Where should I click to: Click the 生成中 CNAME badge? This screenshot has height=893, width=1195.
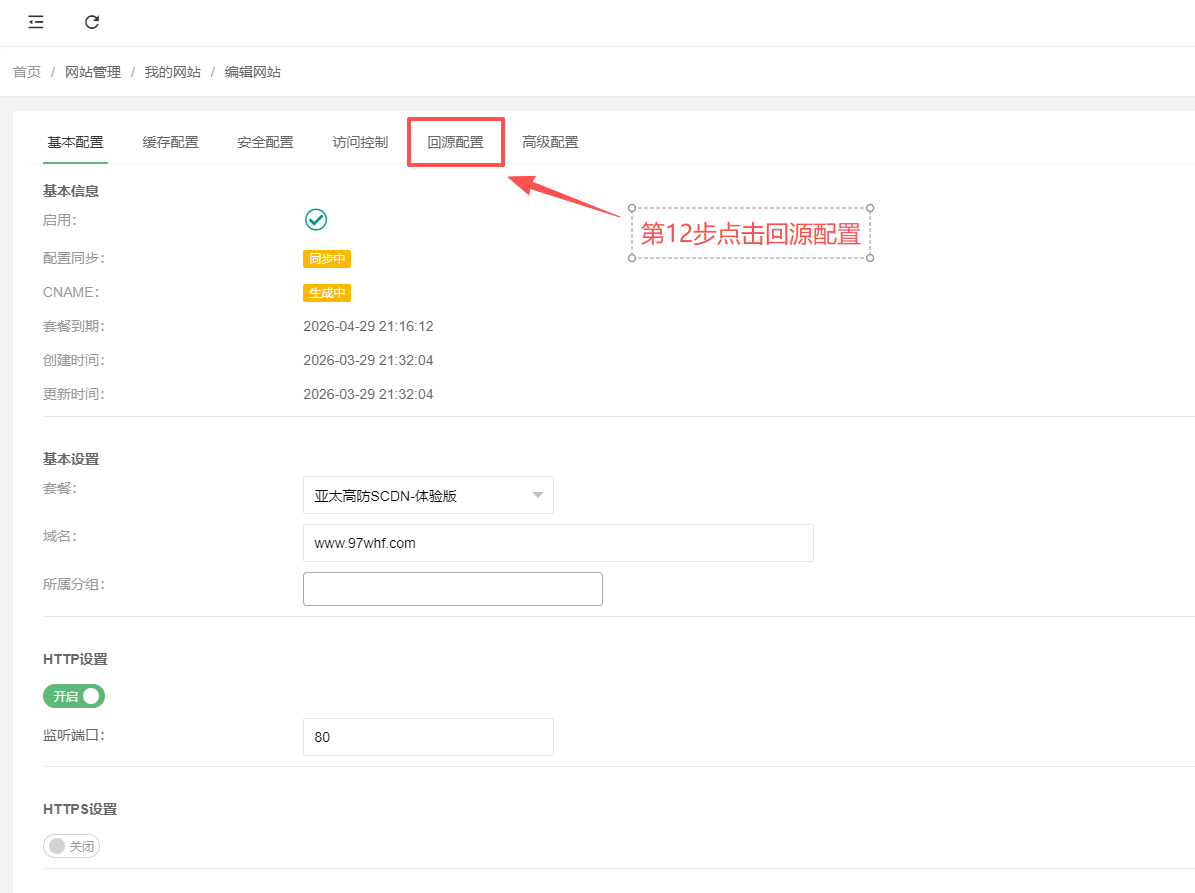point(327,293)
